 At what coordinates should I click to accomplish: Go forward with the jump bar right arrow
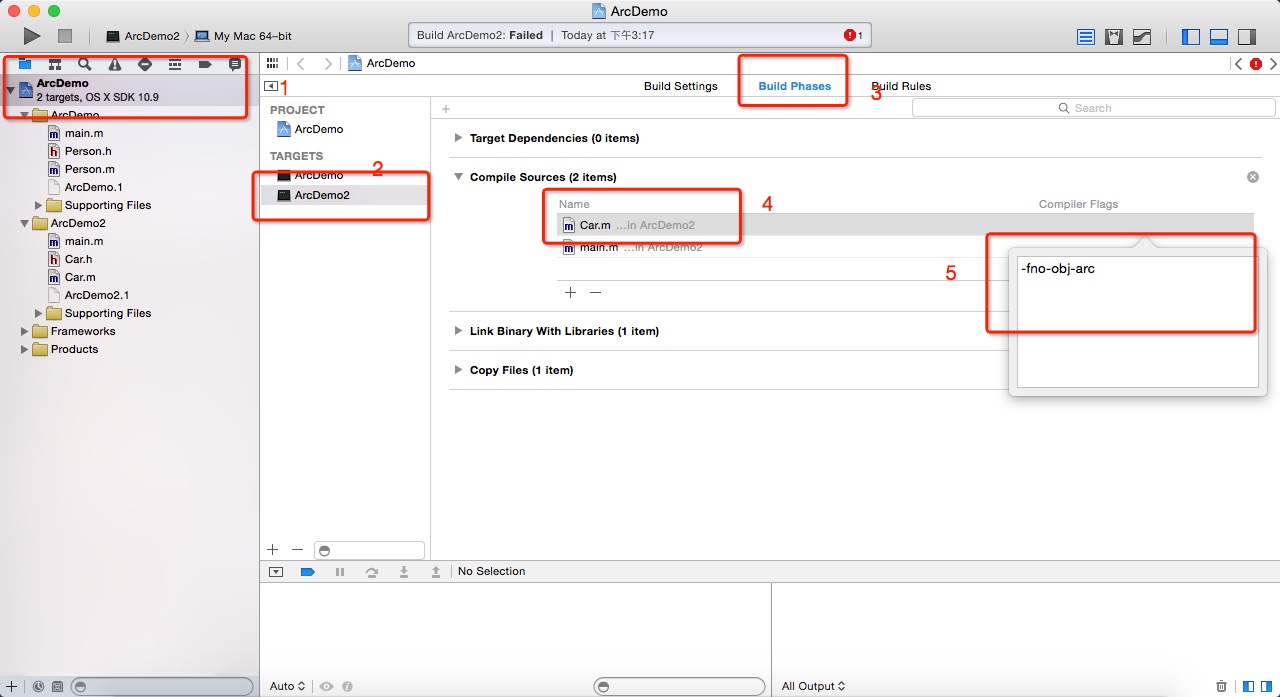coord(328,63)
